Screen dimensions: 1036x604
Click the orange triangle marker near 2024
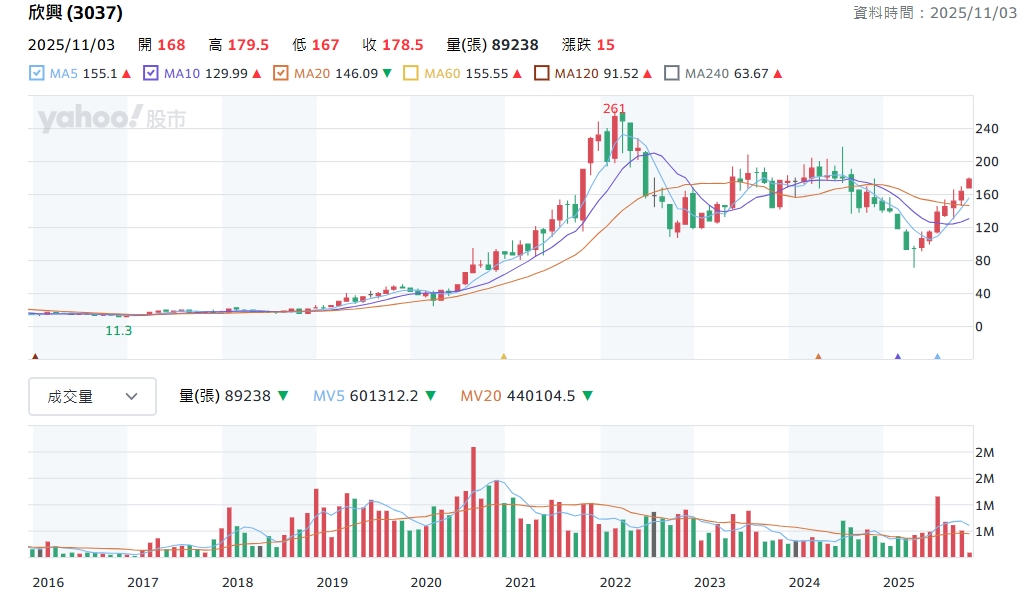point(818,356)
